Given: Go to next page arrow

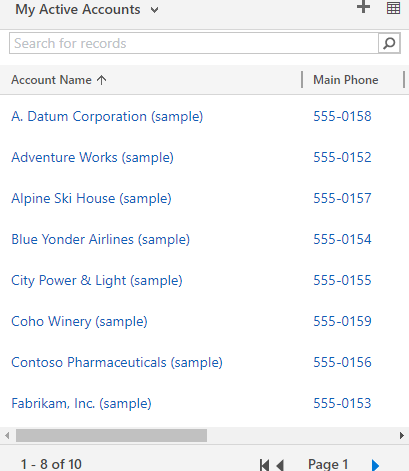Looking at the screenshot, I should (x=375, y=464).
